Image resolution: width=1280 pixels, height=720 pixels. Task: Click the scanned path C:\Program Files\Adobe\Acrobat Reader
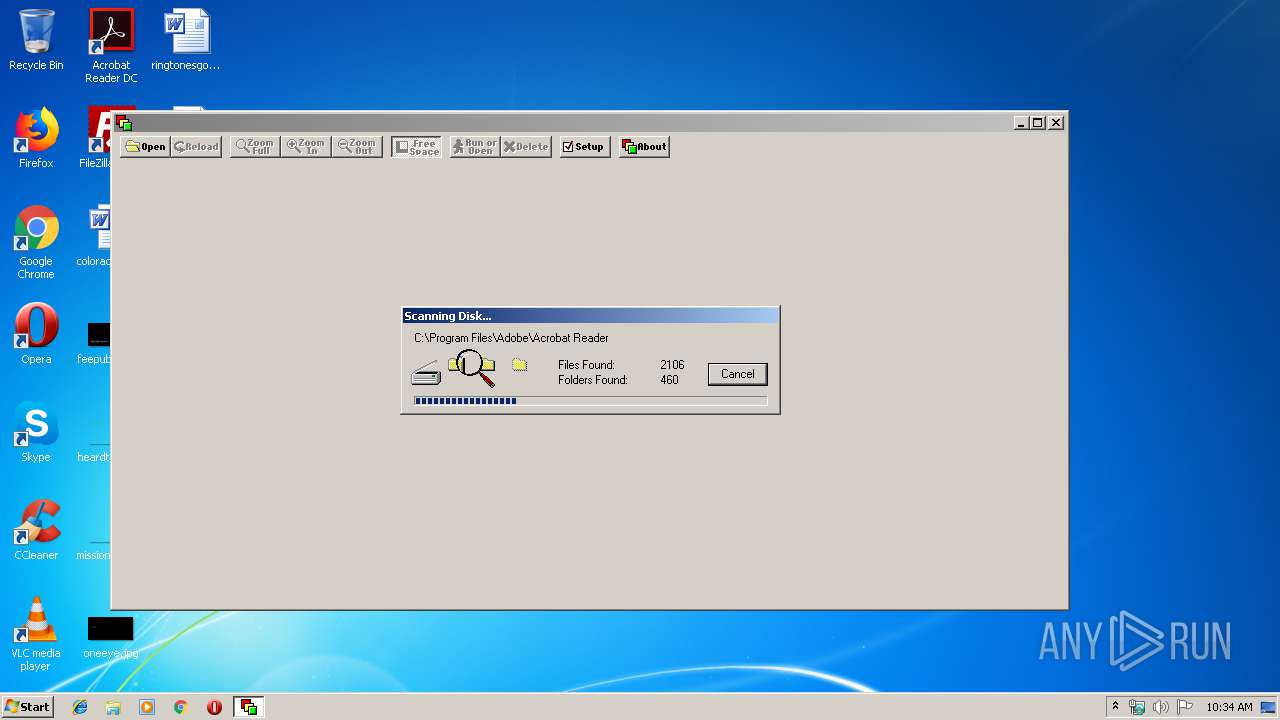click(x=511, y=338)
